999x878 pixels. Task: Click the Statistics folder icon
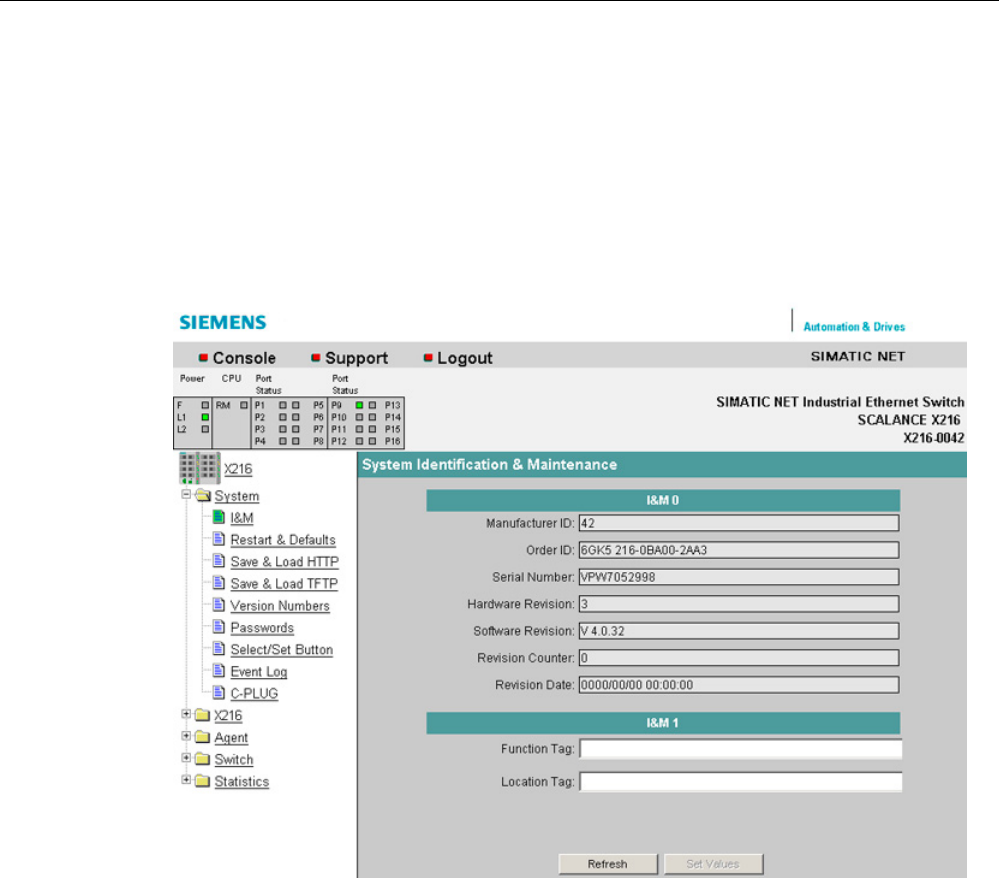(x=202, y=781)
